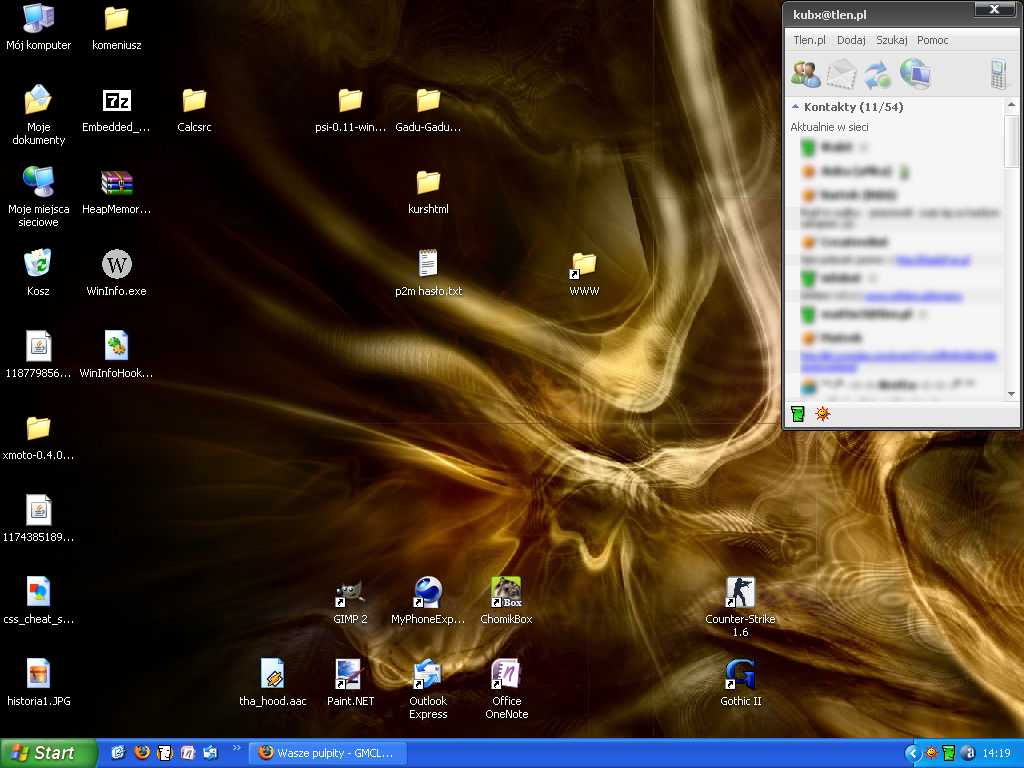This screenshot has width=1024, height=768.
Task: Launch ChomikBox from the desktop
Action: coord(506,593)
